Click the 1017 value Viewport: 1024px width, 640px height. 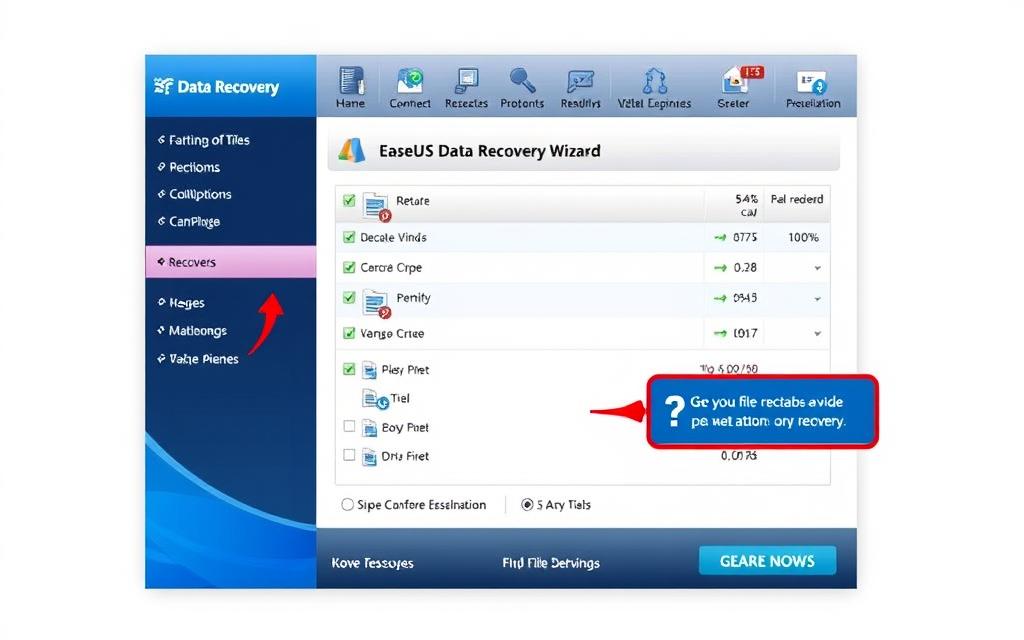(745, 334)
